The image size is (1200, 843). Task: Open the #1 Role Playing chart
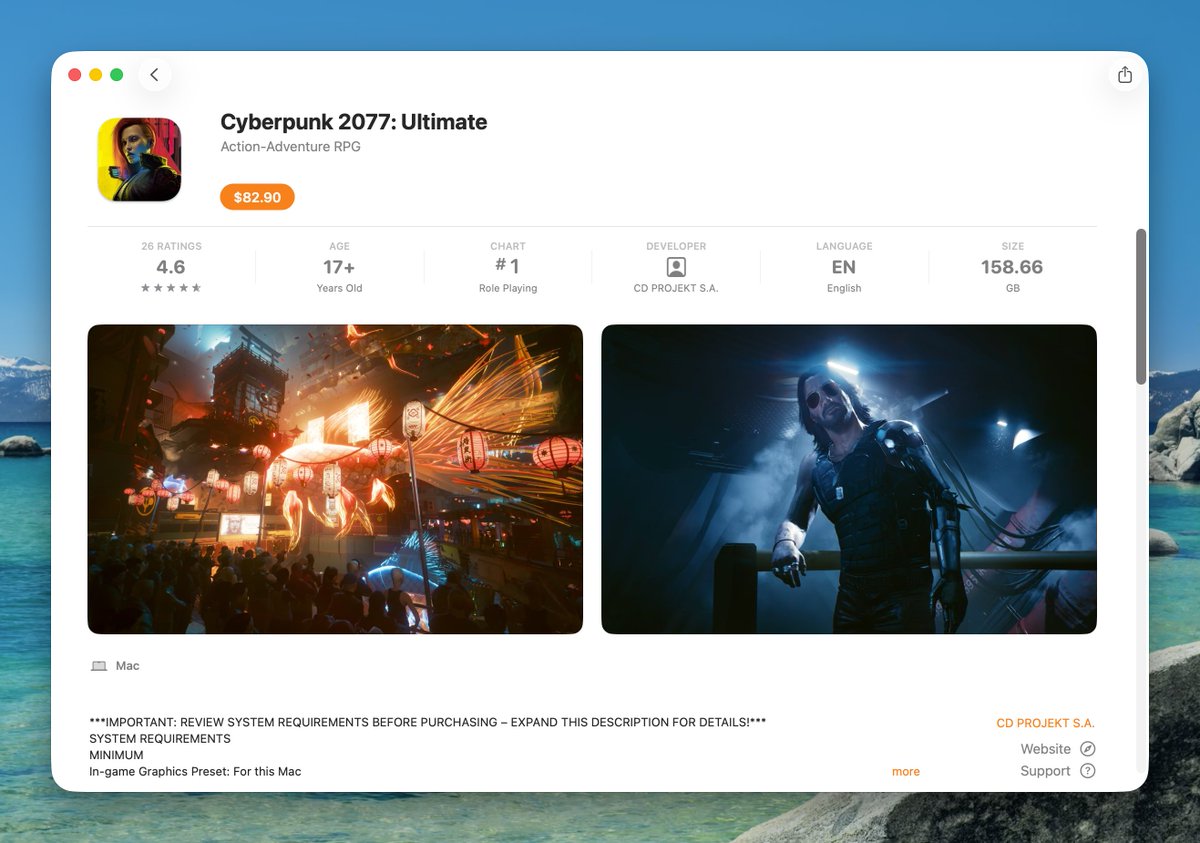pos(508,267)
